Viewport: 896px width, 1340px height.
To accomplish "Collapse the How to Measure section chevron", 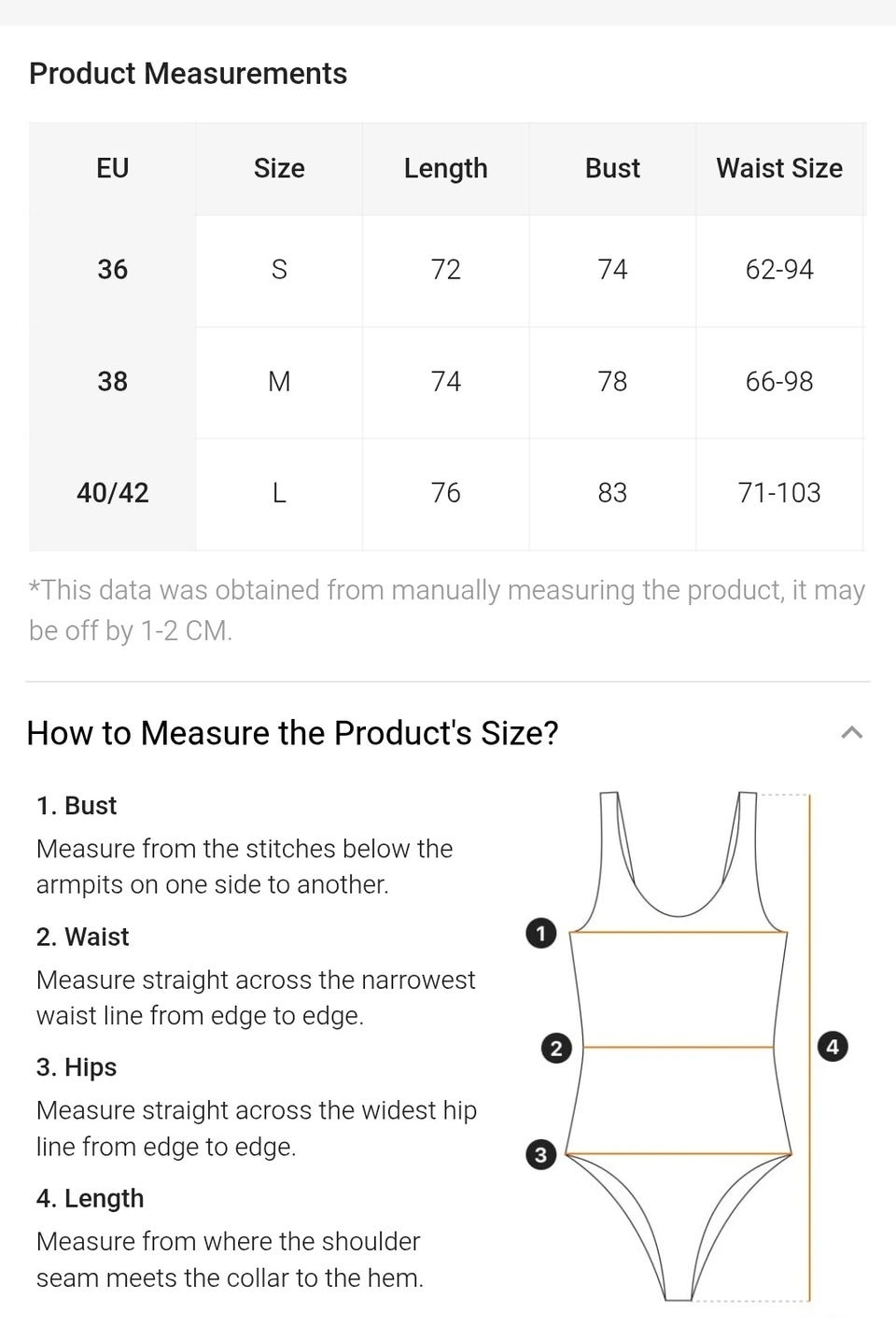I will [x=851, y=733].
